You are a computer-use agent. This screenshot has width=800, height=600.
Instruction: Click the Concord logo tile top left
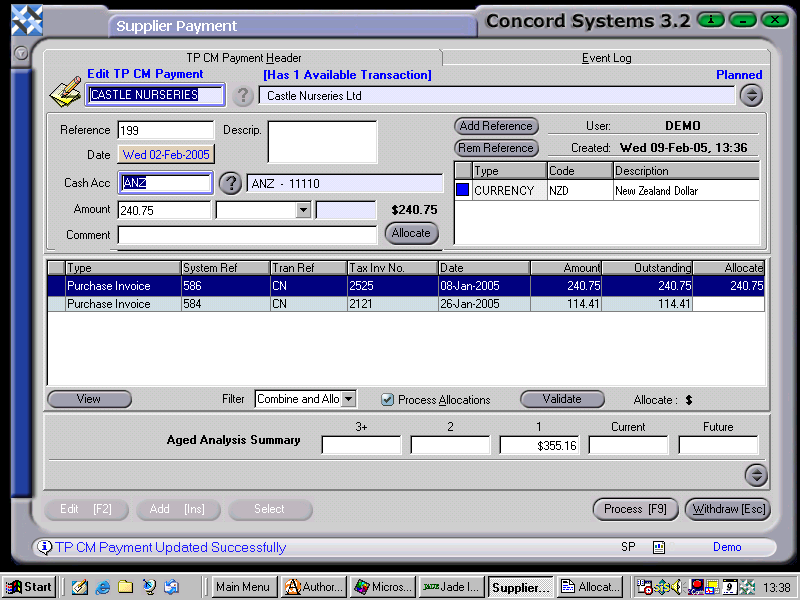tap(26, 20)
